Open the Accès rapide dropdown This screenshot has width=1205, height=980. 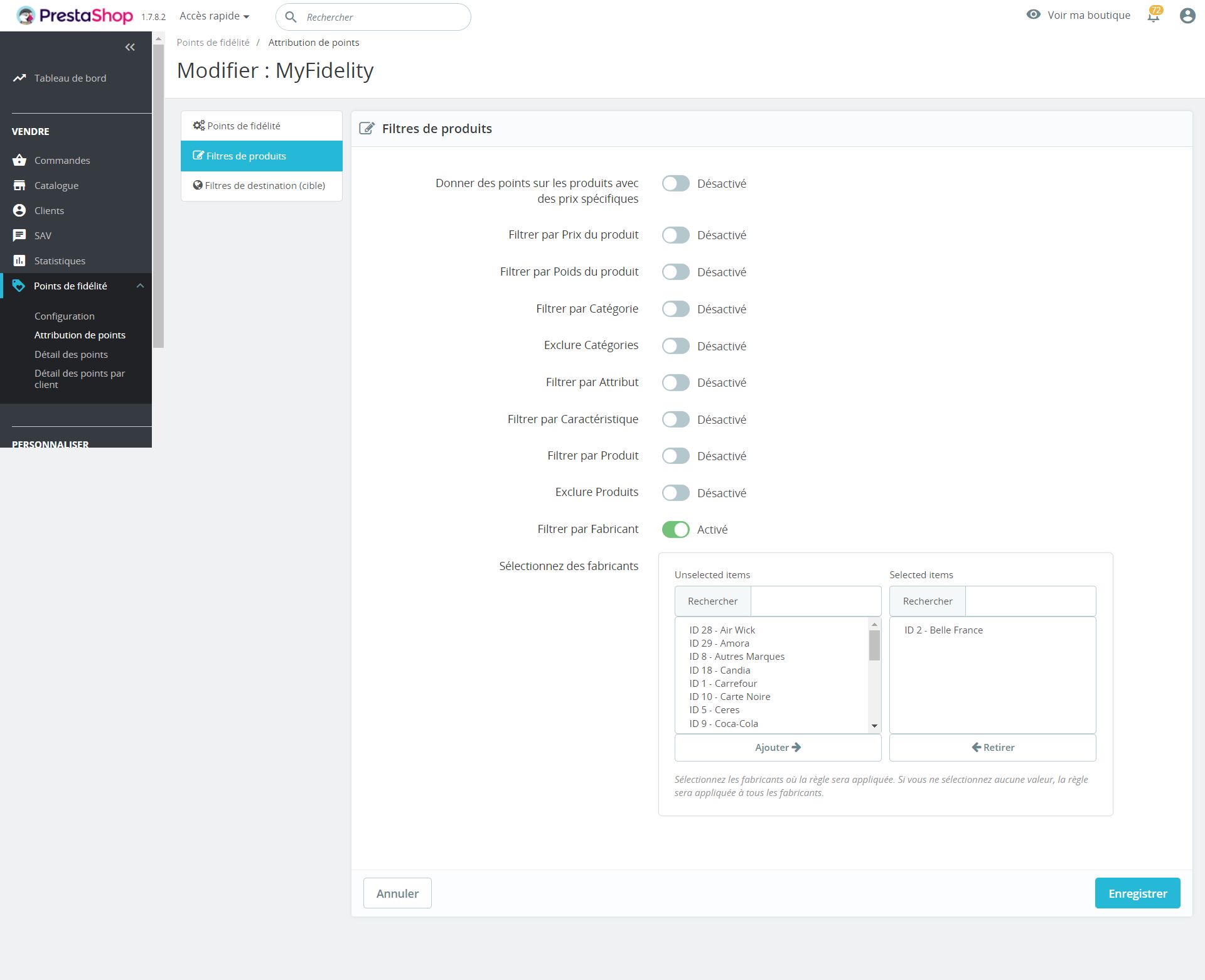point(214,16)
